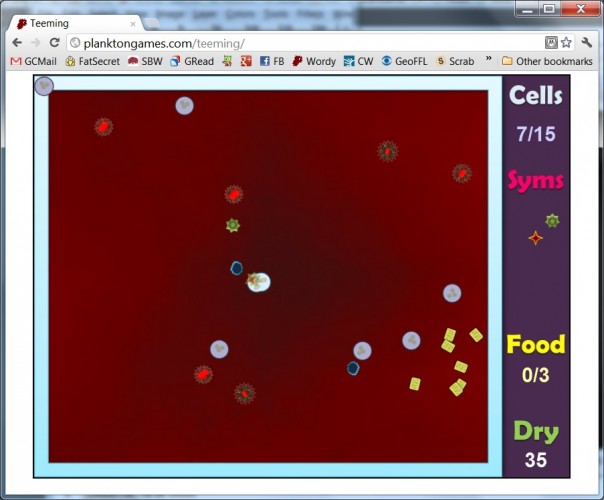
Task: Click the lowest red virus in the field
Action: pyautogui.click(x=245, y=393)
